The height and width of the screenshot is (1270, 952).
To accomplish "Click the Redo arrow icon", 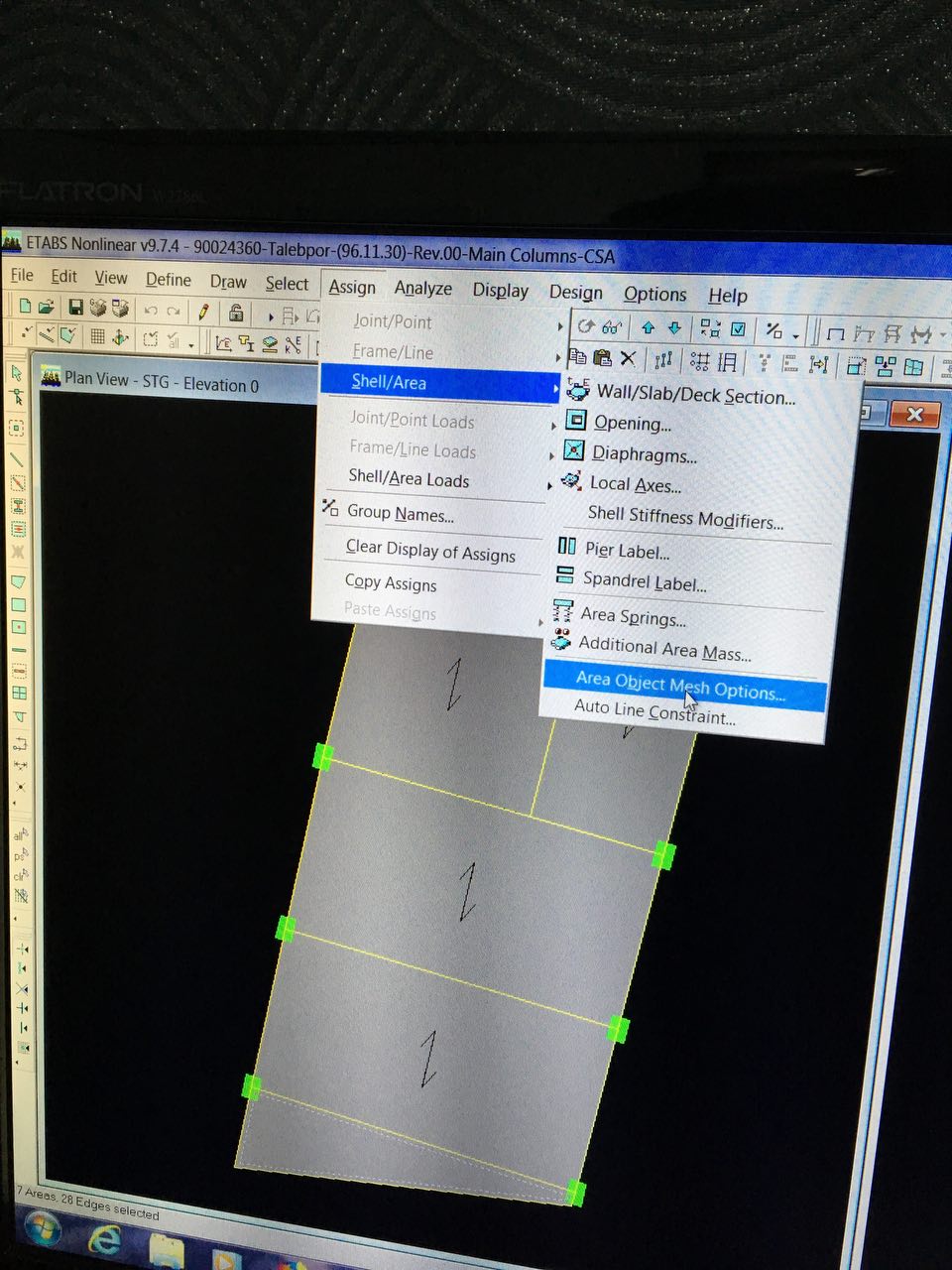I will [x=174, y=312].
